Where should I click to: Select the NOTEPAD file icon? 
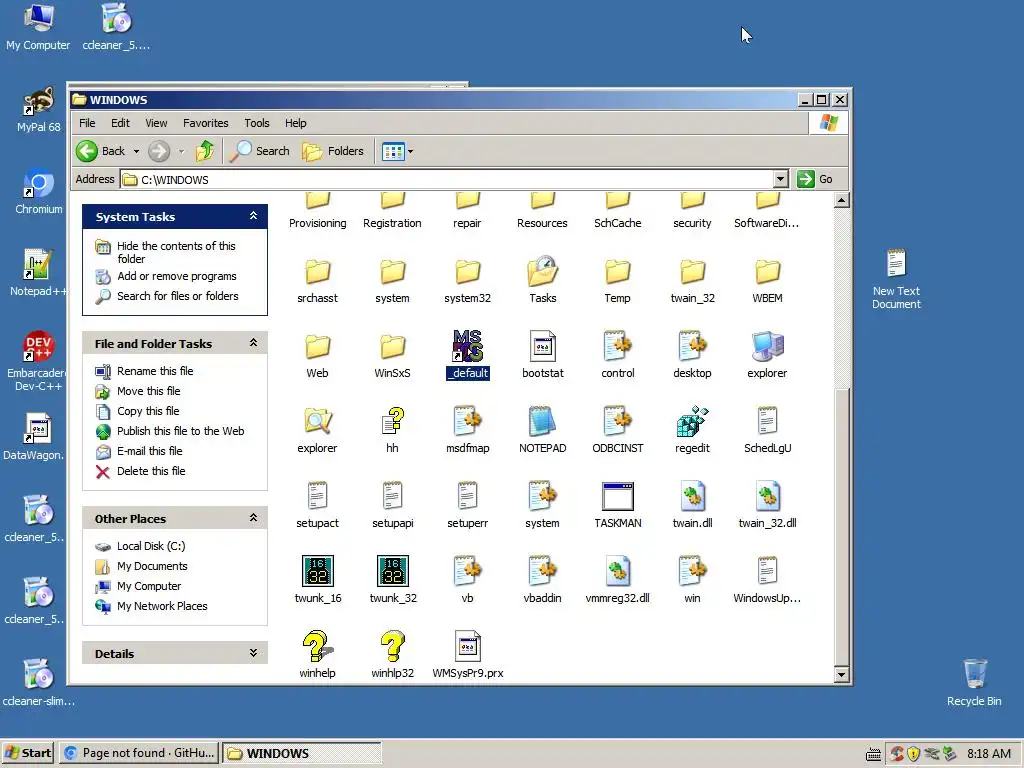[542, 421]
